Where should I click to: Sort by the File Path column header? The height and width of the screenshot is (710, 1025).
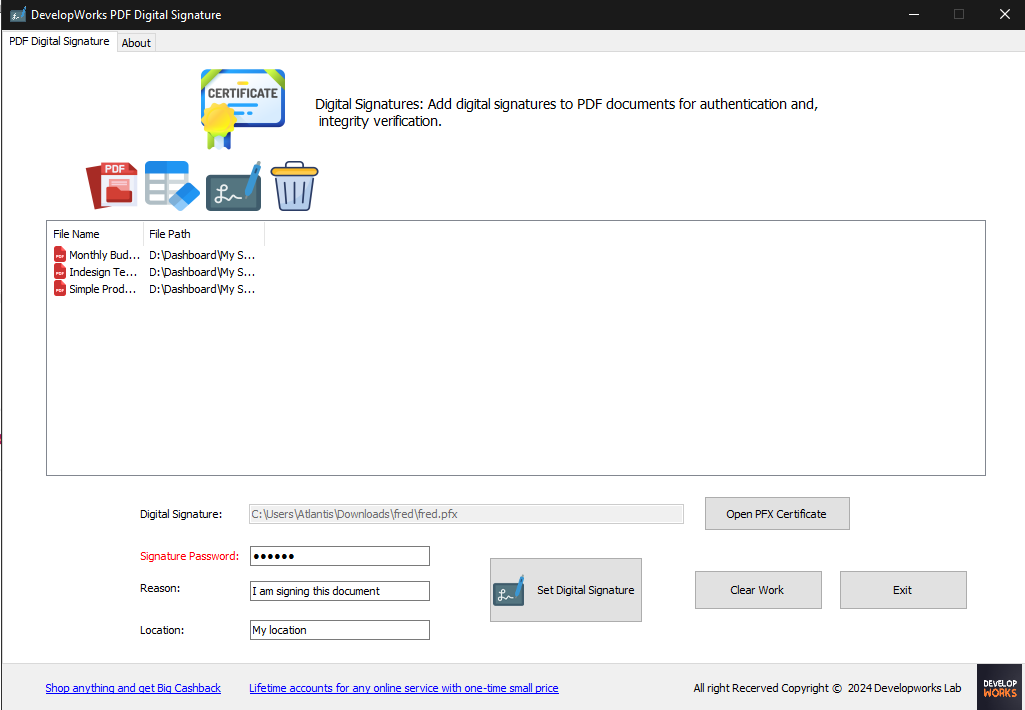click(204, 233)
